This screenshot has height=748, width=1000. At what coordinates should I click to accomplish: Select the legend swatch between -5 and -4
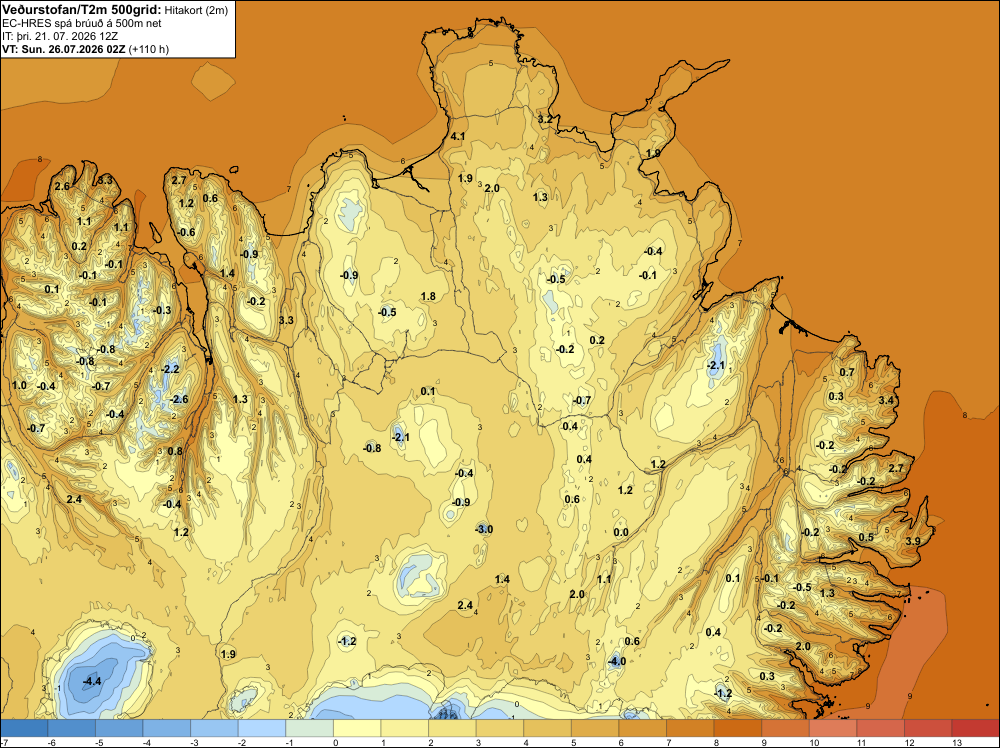[x=119, y=728]
